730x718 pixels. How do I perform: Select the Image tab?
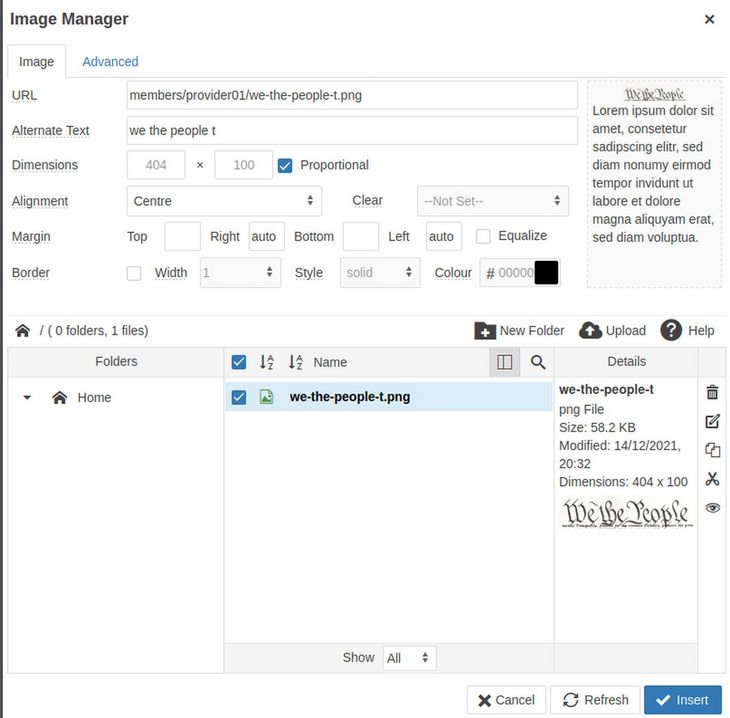coord(37,62)
